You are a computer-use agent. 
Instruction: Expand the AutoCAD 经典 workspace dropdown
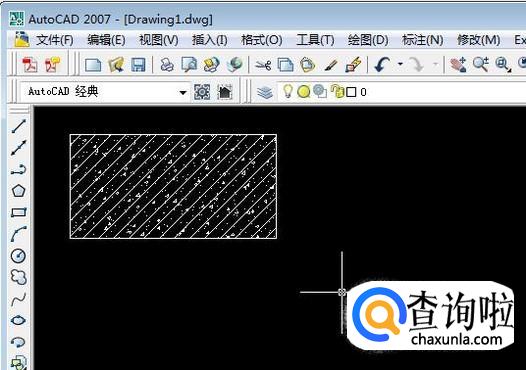(x=183, y=92)
